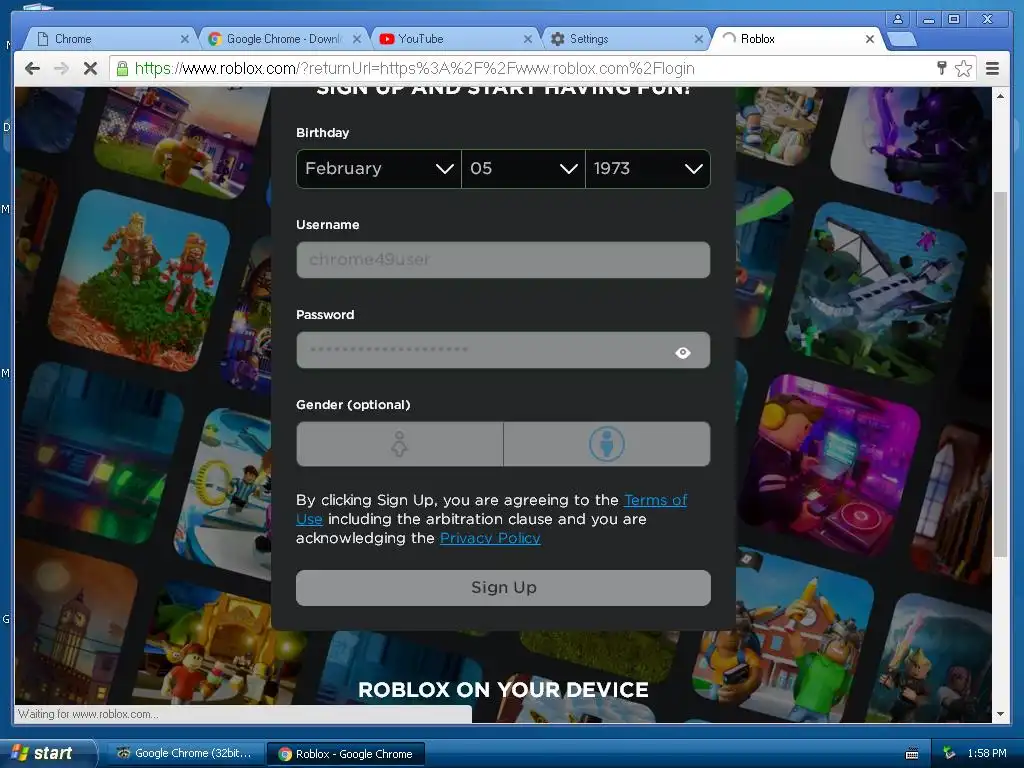The width and height of the screenshot is (1024, 768).
Task: Open the Privacy Policy link
Action: (490, 538)
